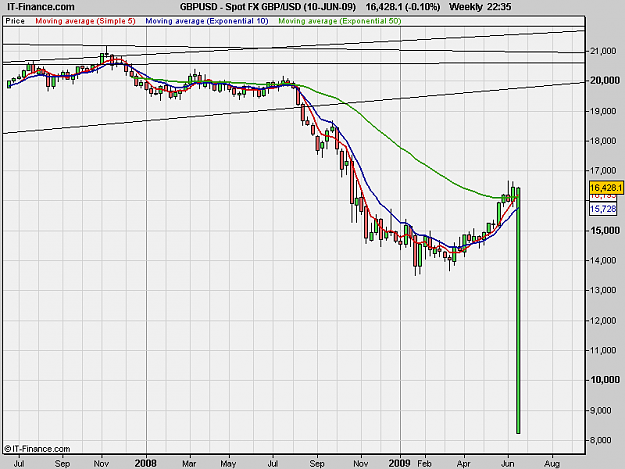This screenshot has width=625, height=469.
Task: Click the Apr label on time axis
Action: click(x=464, y=464)
